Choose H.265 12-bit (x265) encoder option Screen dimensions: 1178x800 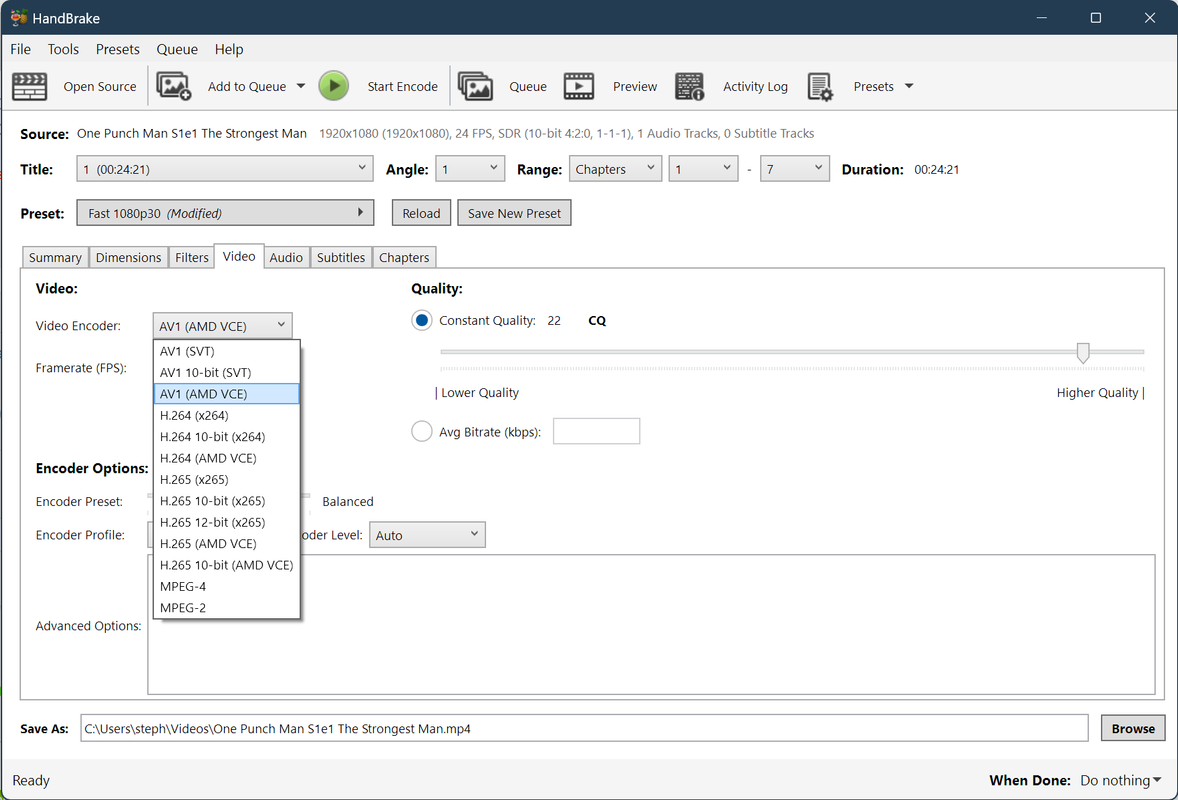tap(226, 522)
